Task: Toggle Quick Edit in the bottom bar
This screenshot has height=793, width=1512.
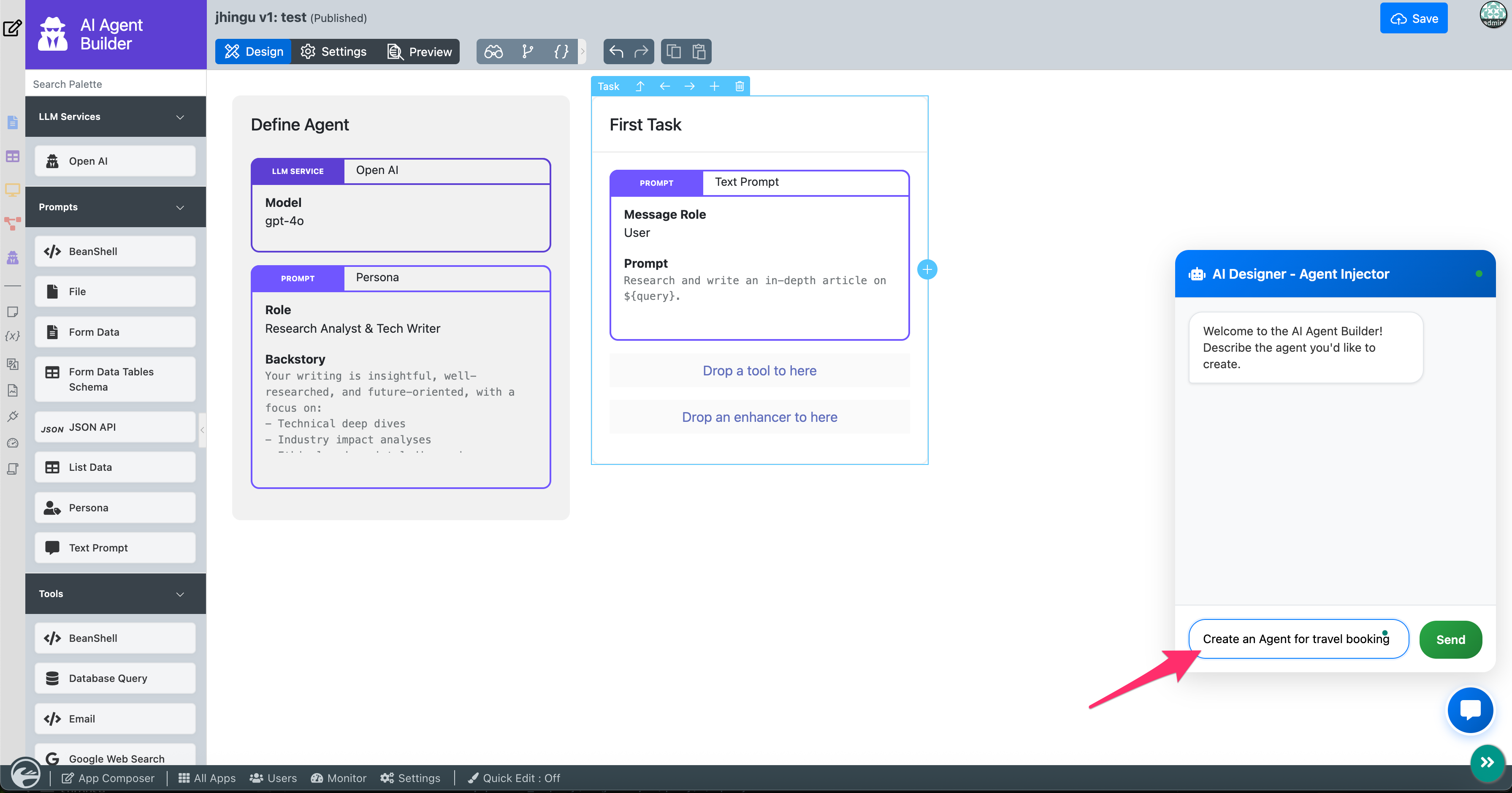Action: click(x=514, y=778)
